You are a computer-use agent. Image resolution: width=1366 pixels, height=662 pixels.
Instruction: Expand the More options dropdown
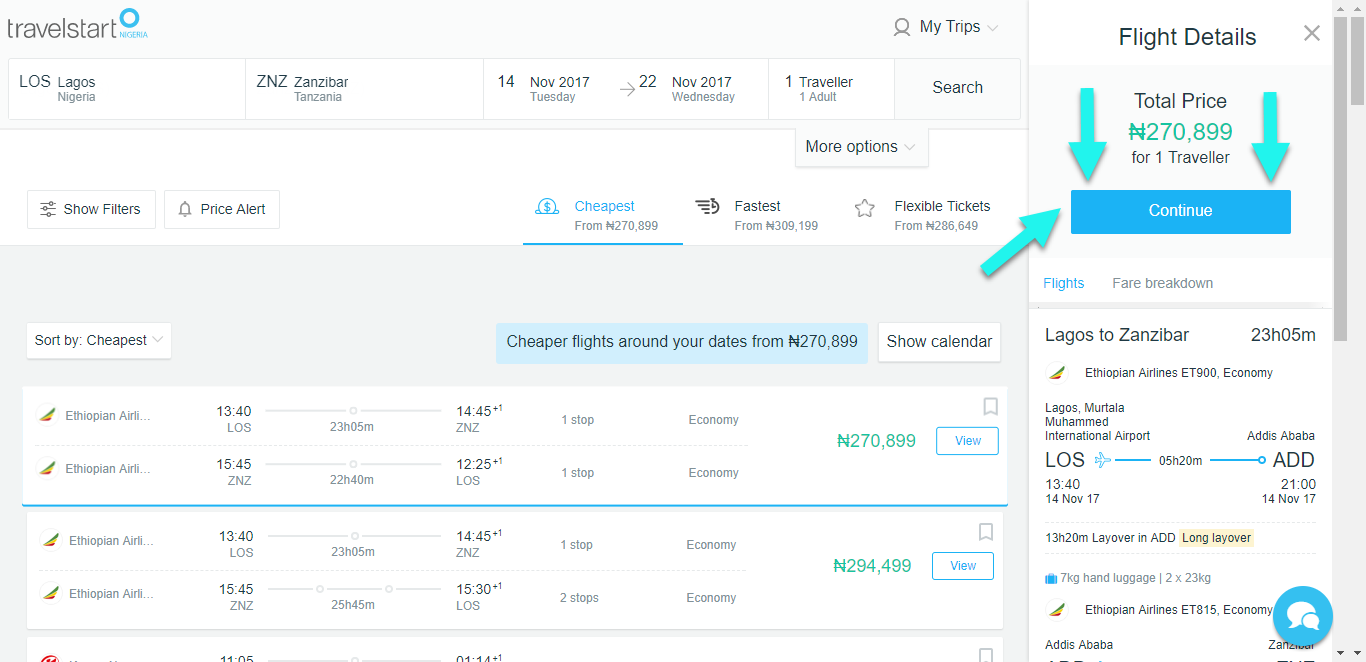861,147
